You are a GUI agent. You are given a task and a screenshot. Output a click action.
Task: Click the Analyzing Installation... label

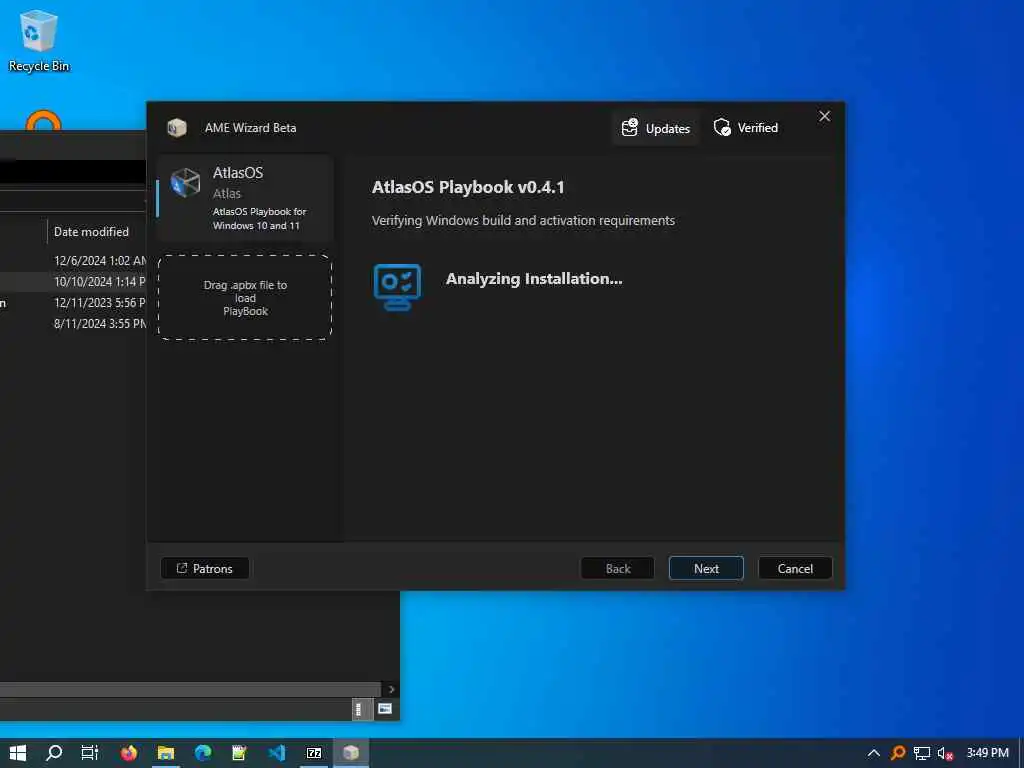tap(534, 279)
